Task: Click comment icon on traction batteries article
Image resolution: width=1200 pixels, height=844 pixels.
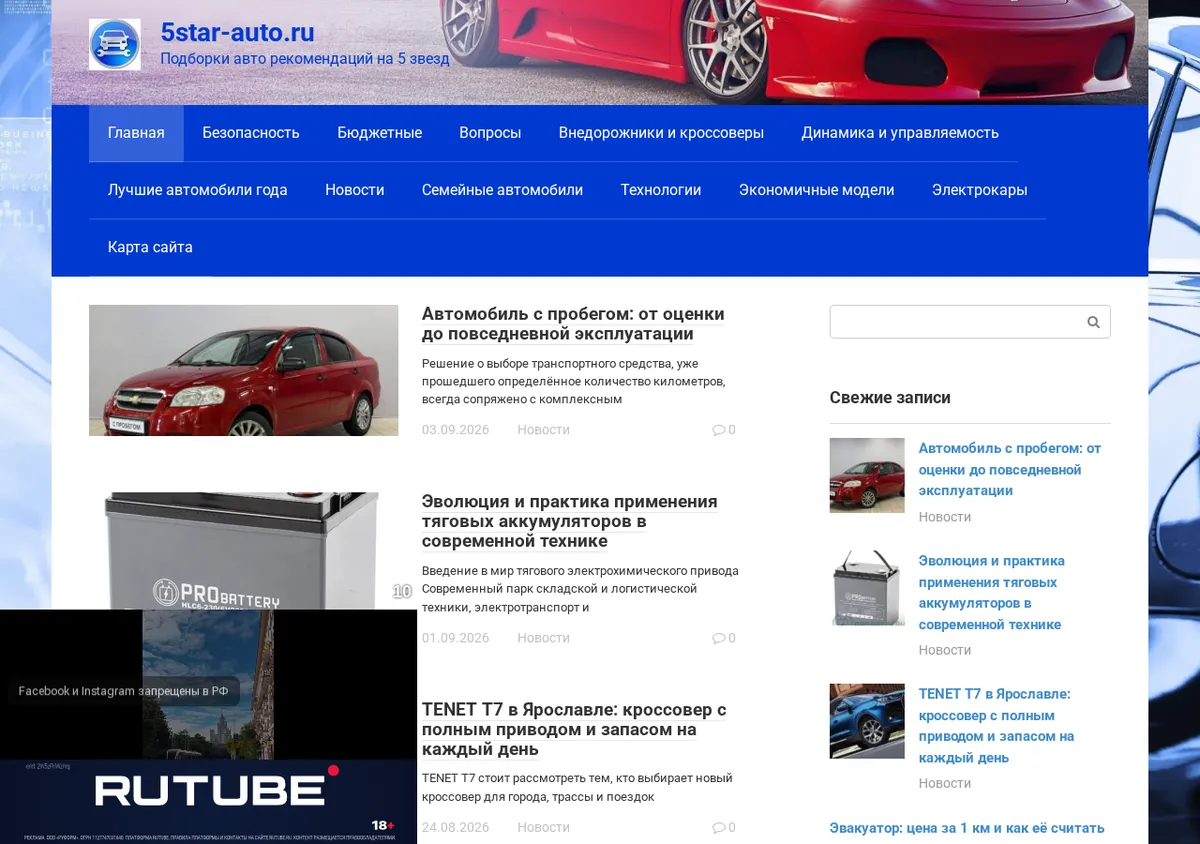Action: tap(718, 638)
